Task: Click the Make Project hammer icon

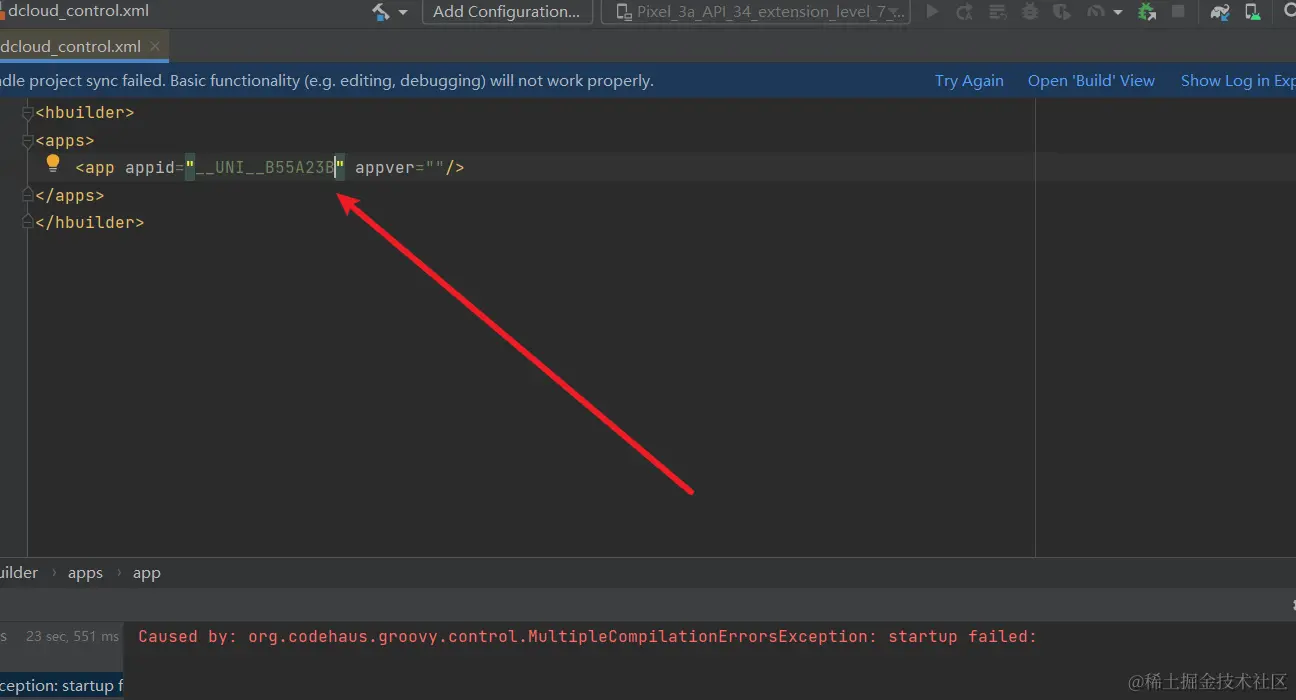Action: (x=381, y=12)
